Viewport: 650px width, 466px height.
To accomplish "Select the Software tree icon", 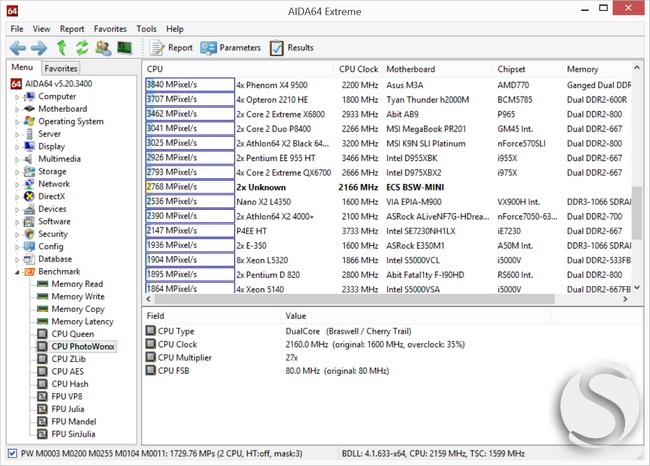I will point(29,221).
